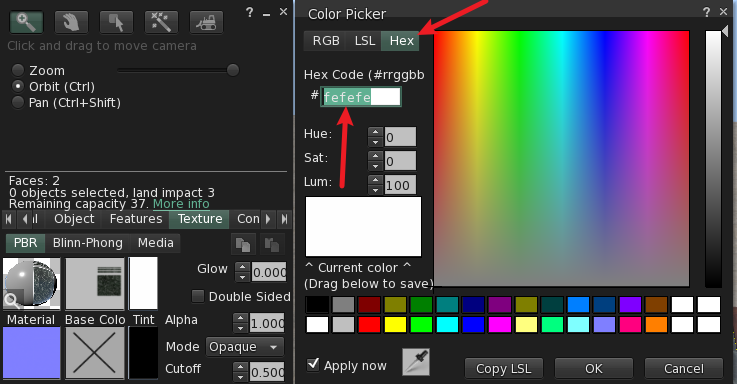Select the Blinn-Phong material type
The image size is (737, 384).
87,243
